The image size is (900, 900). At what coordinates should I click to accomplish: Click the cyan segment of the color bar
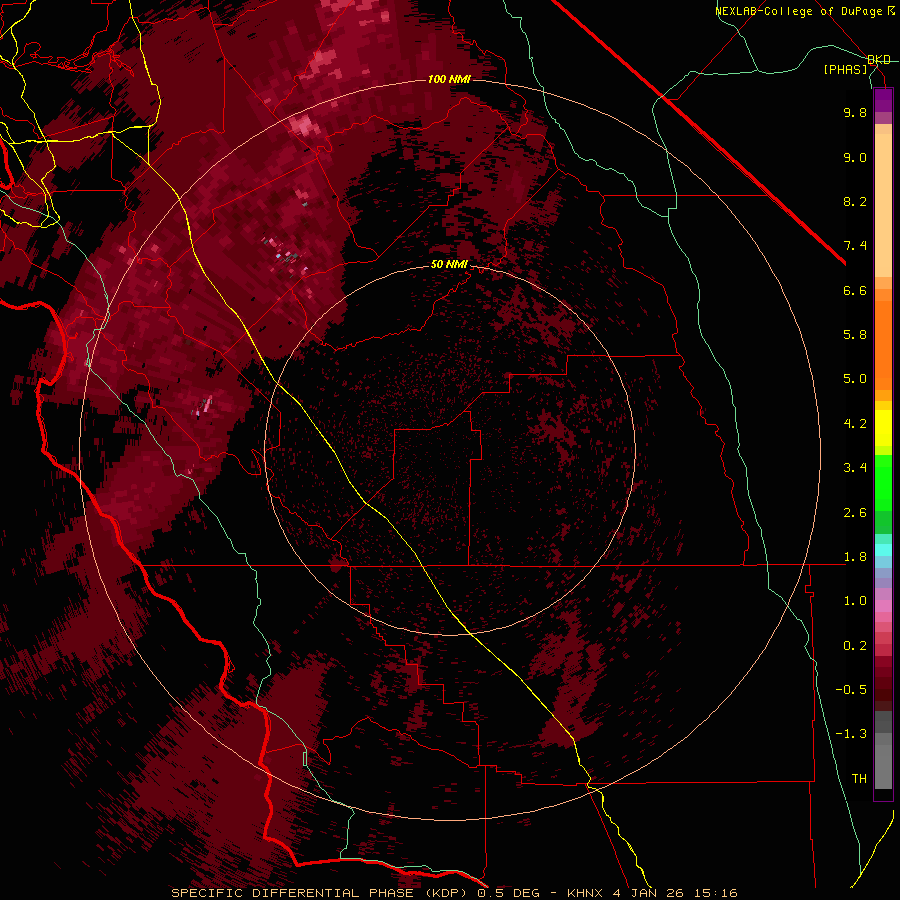[883, 550]
